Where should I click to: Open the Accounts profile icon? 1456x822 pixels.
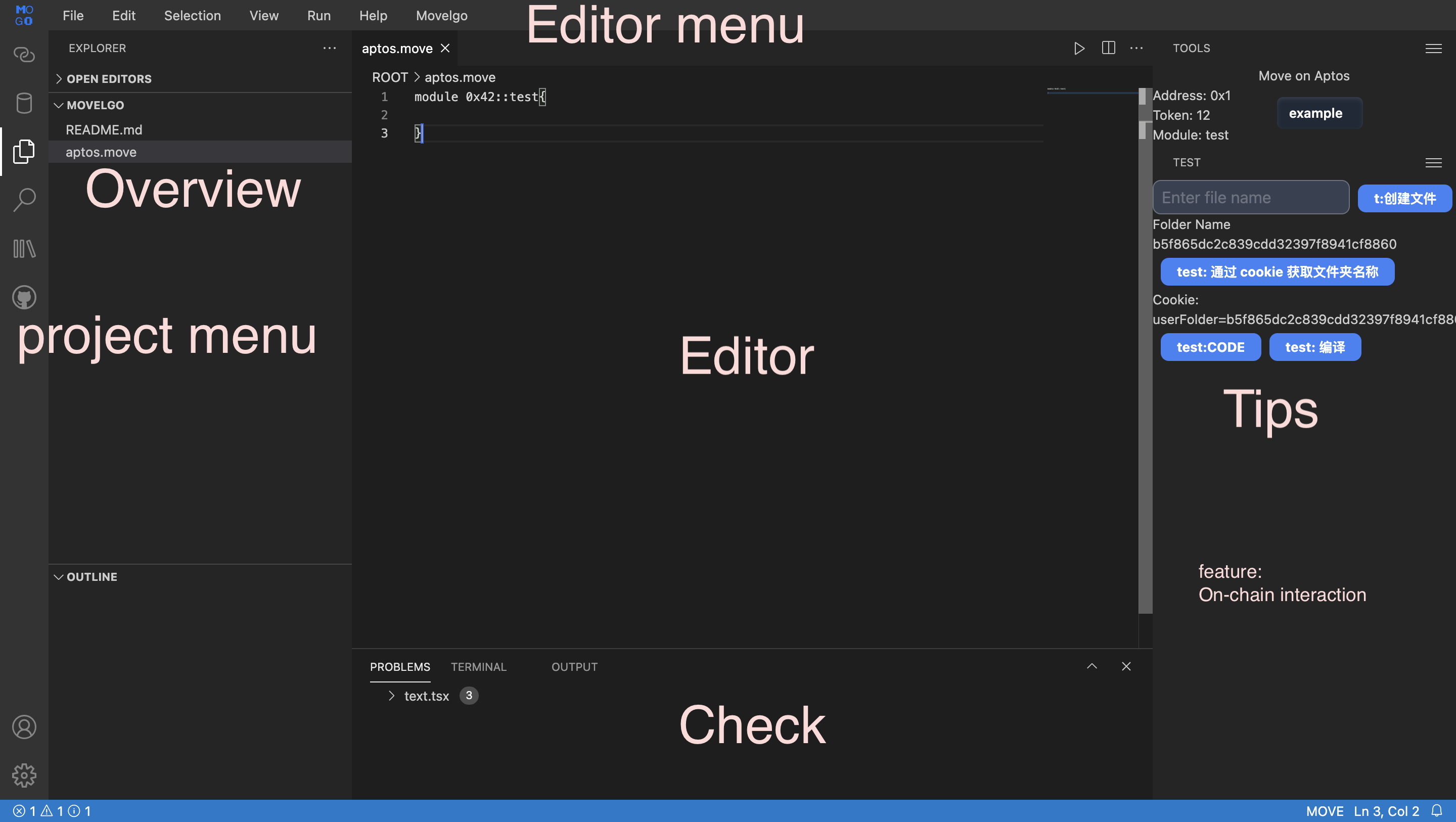click(24, 727)
